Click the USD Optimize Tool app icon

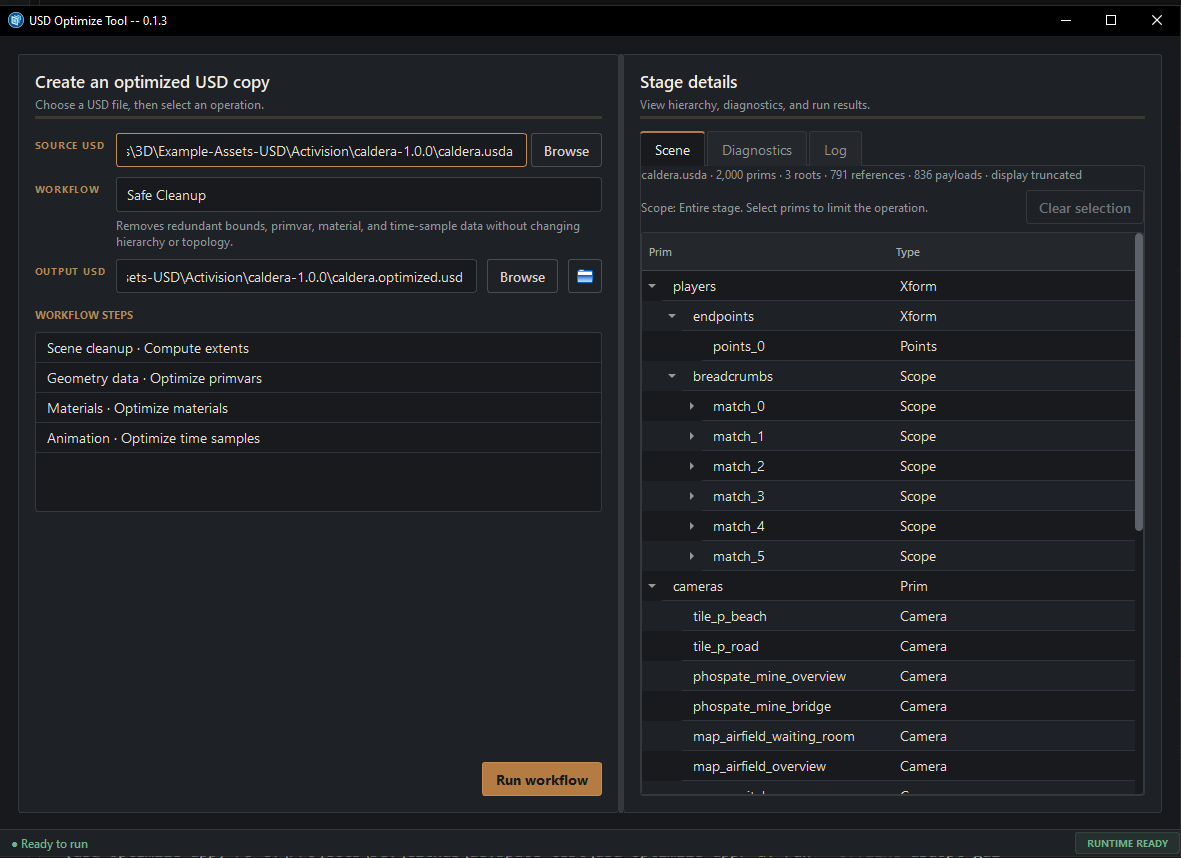tap(16, 20)
